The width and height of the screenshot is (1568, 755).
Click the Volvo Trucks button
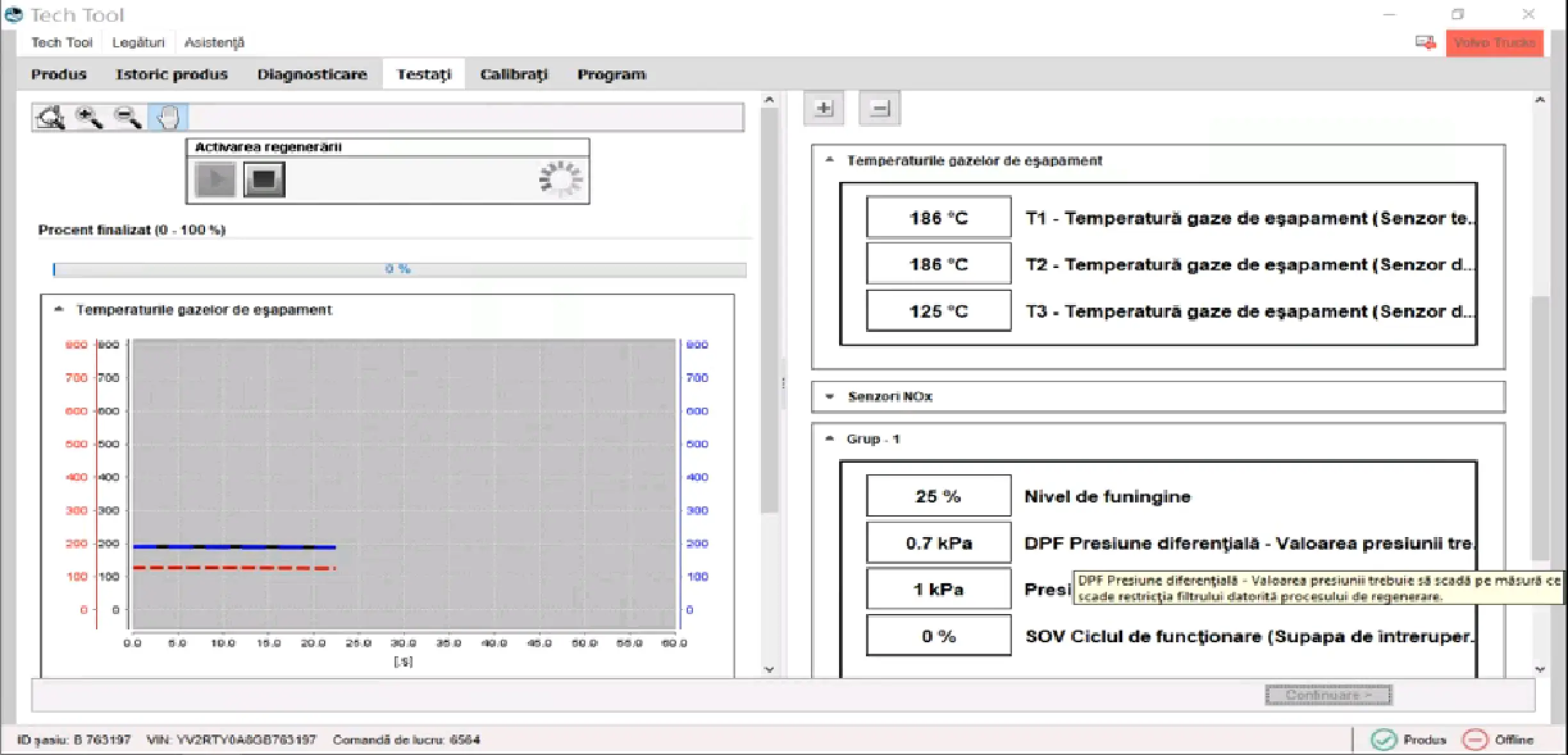pos(1494,43)
